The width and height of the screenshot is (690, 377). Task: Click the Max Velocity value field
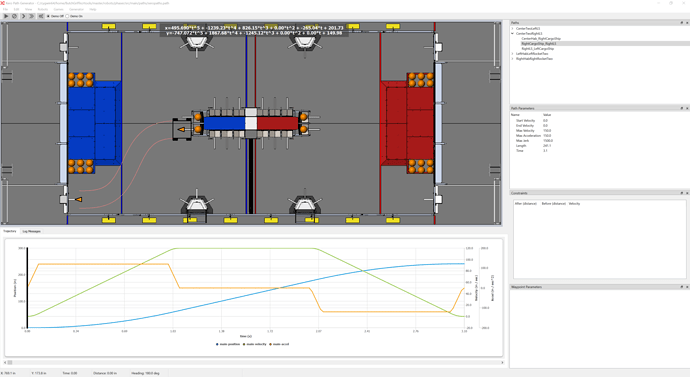[547, 131]
